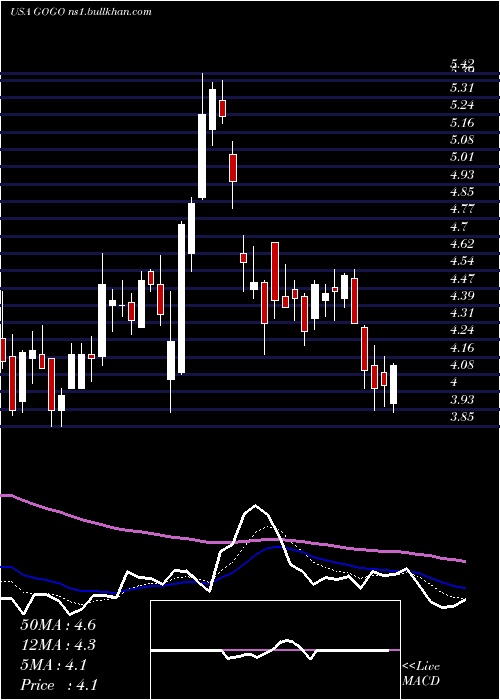Click the 4.31 price level label
This screenshot has height=700, width=500.
point(462,313)
